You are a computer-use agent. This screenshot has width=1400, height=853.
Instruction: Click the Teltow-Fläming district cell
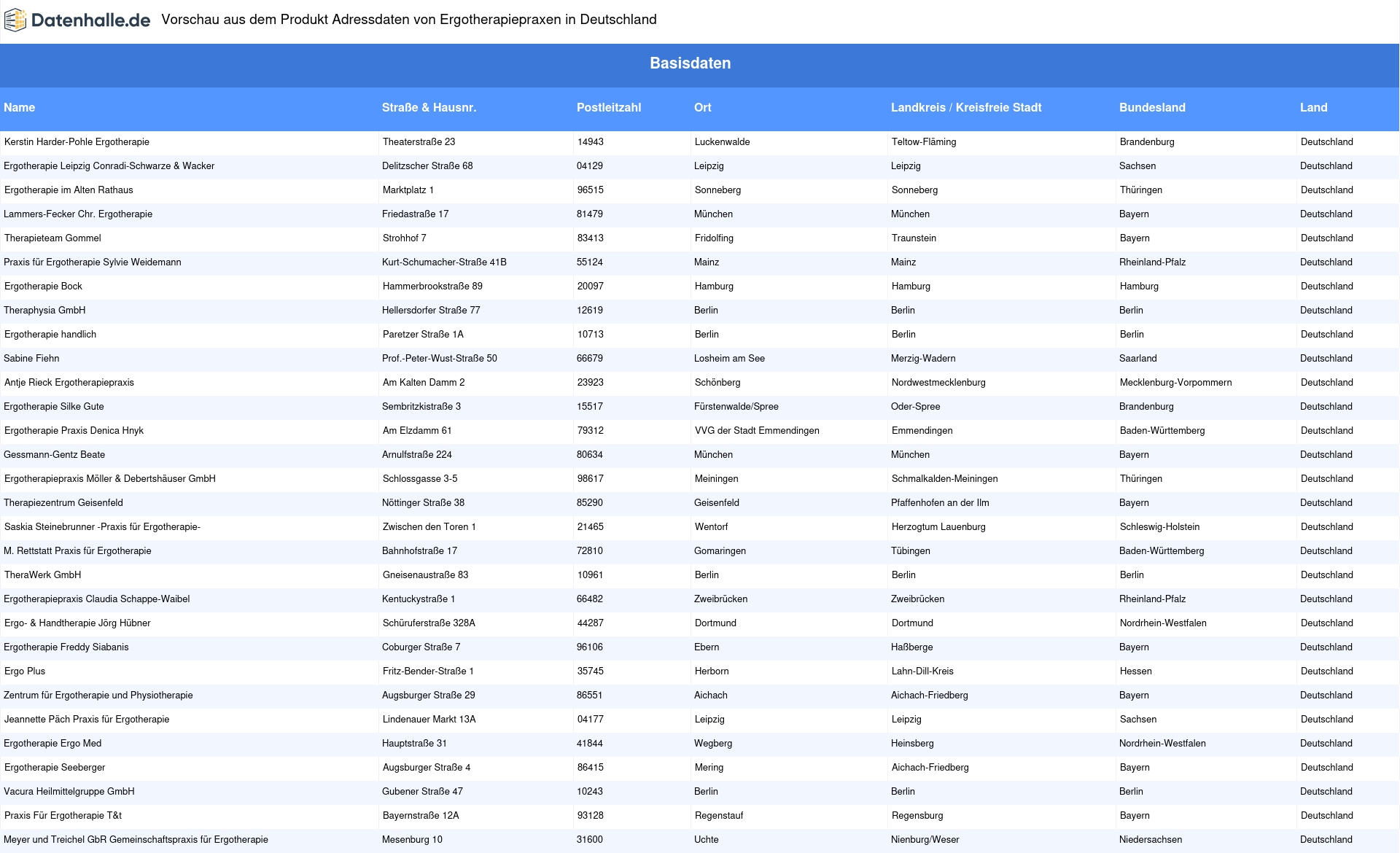click(x=924, y=142)
